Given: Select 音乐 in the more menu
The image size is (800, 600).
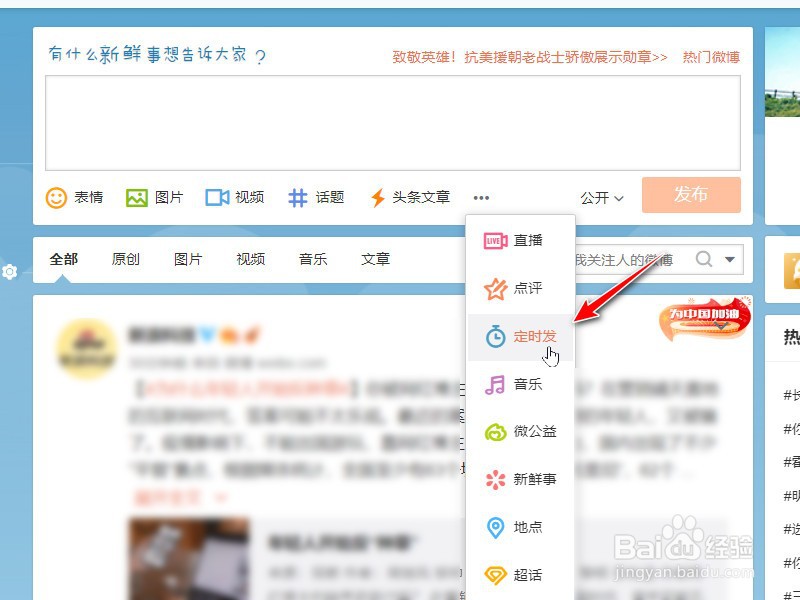Looking at the screenshot, I should click(520, 384).
